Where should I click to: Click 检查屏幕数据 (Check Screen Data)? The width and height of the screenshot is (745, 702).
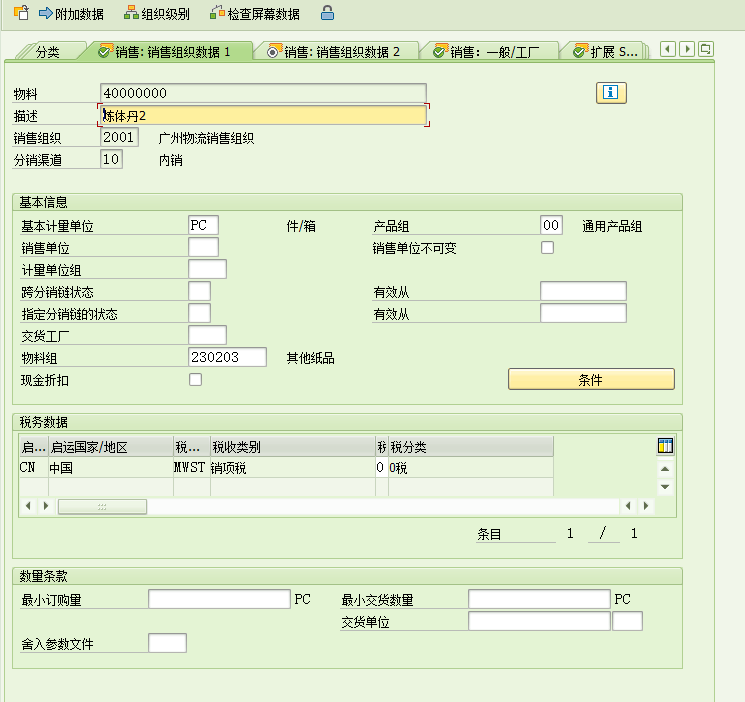[x=254, y=14]
